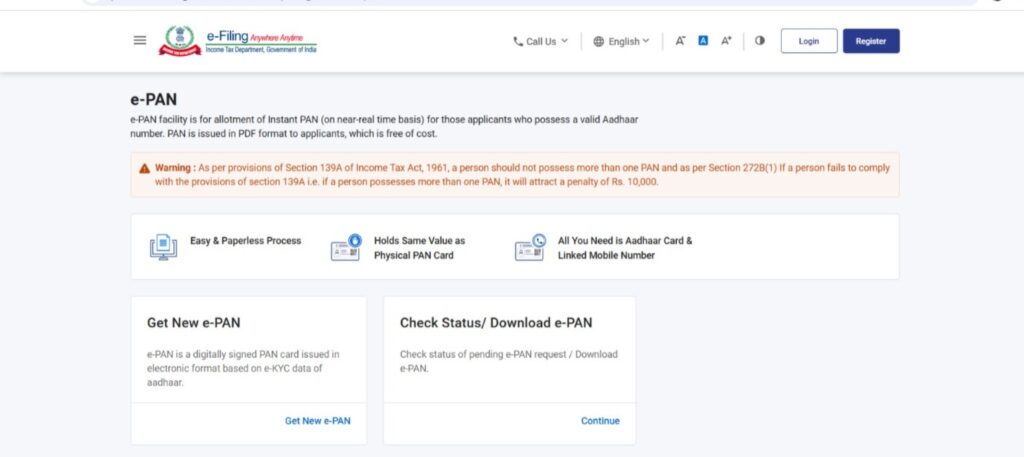Expand the Call Us dropdown

pos(545,41)
